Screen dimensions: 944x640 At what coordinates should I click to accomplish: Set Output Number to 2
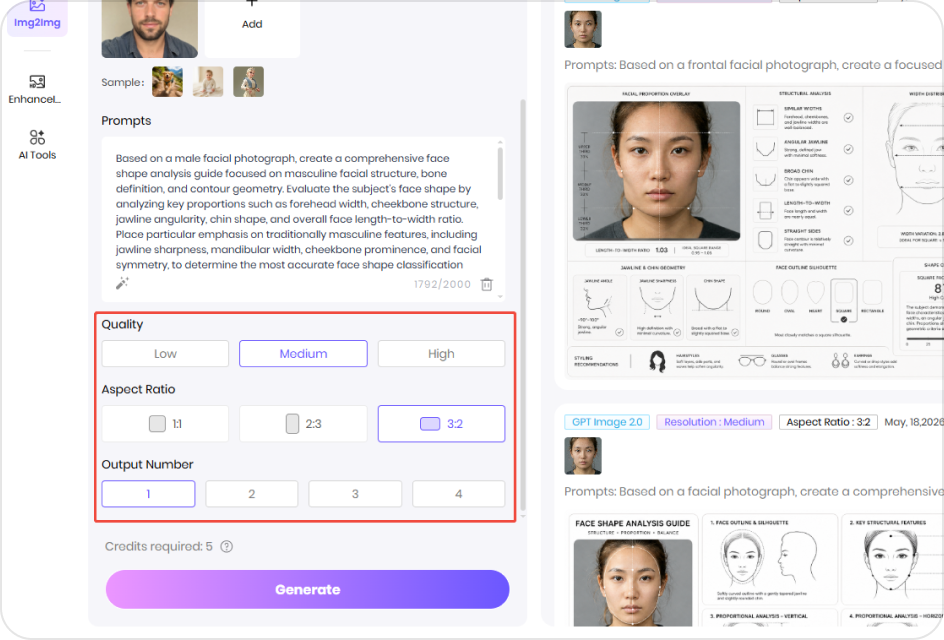click(x=252, y=494)
